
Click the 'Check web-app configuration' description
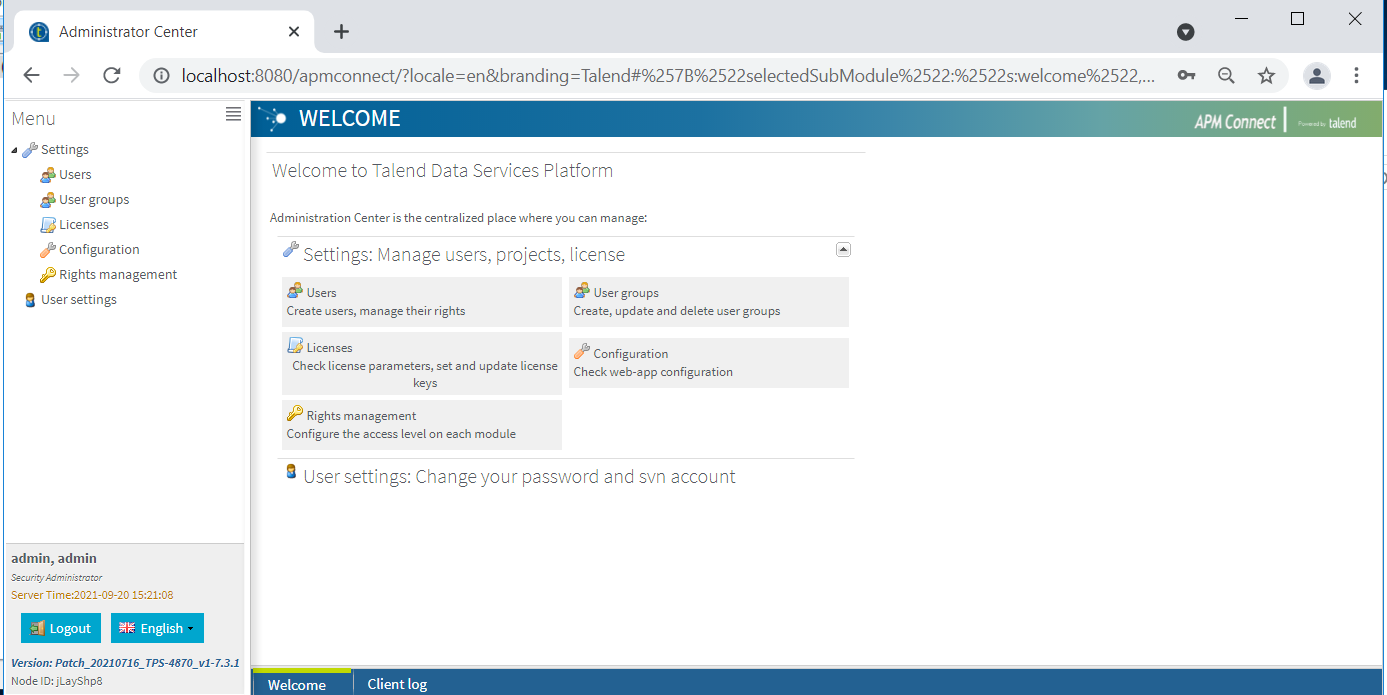click(x=653, y=372)
